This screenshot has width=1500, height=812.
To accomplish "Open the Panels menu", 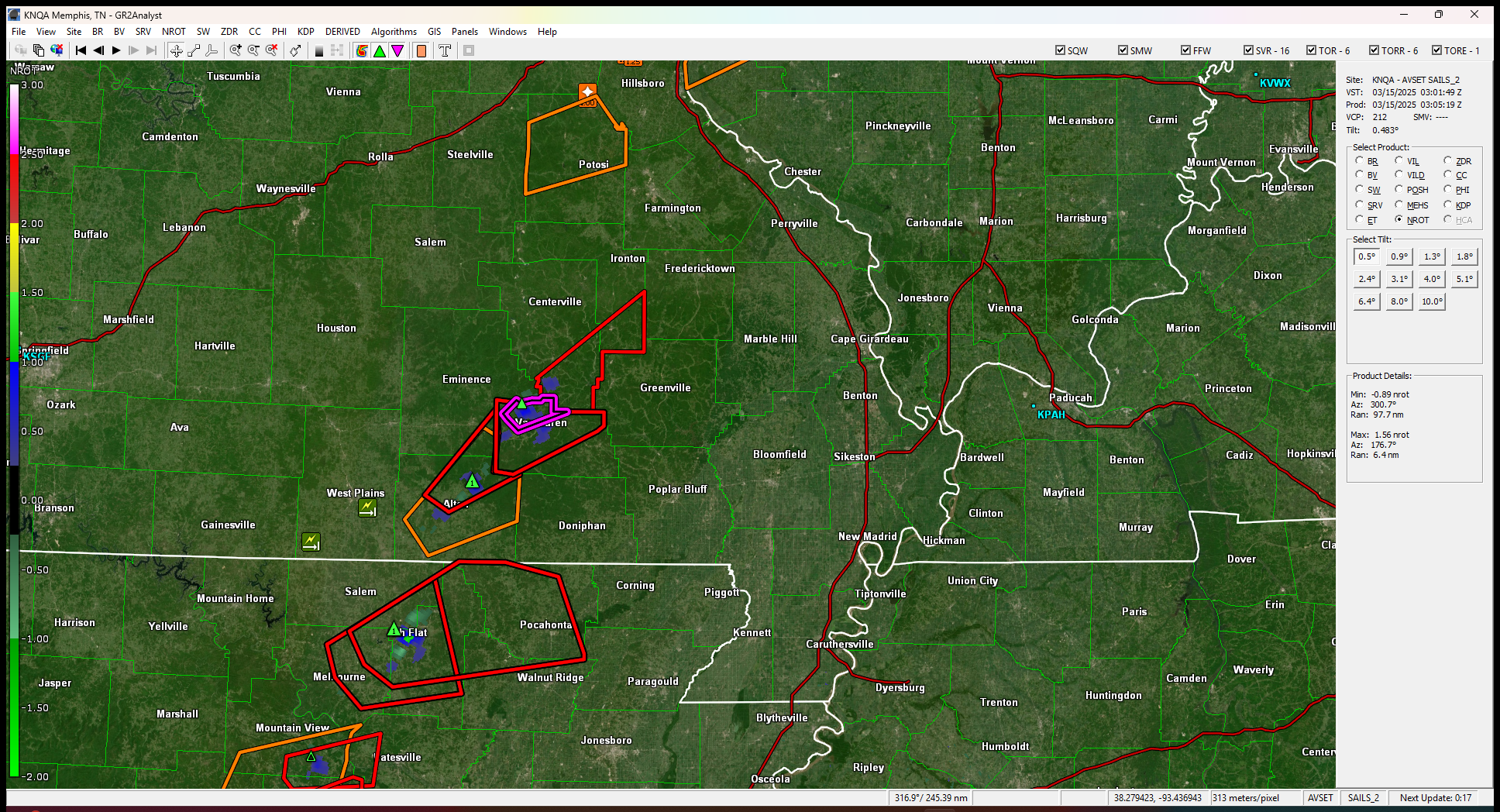I will point(465,32).
